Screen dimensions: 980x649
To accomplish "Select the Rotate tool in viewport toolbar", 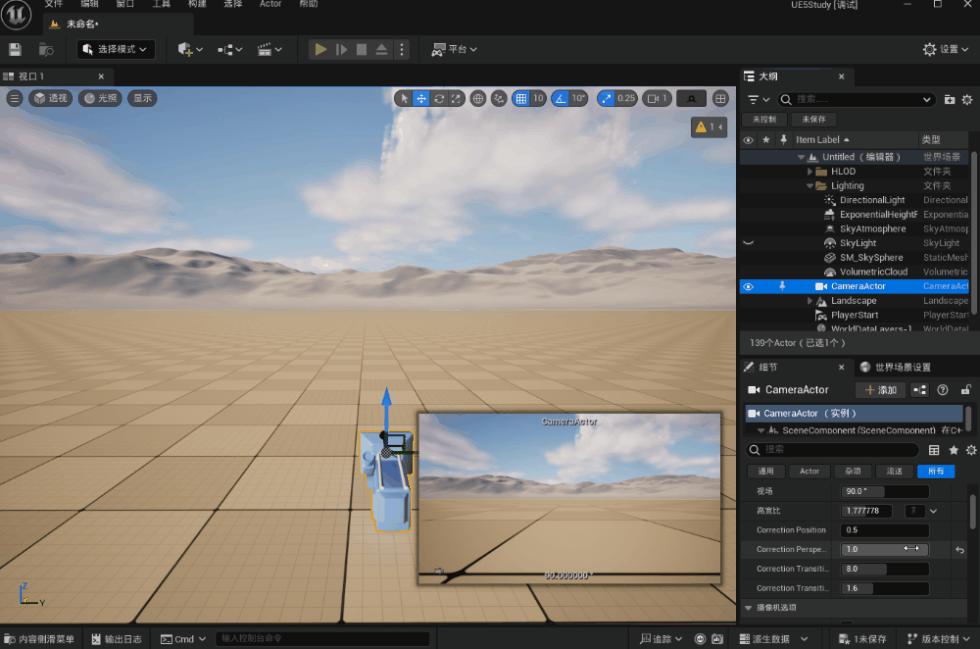I will coord(438,98).
